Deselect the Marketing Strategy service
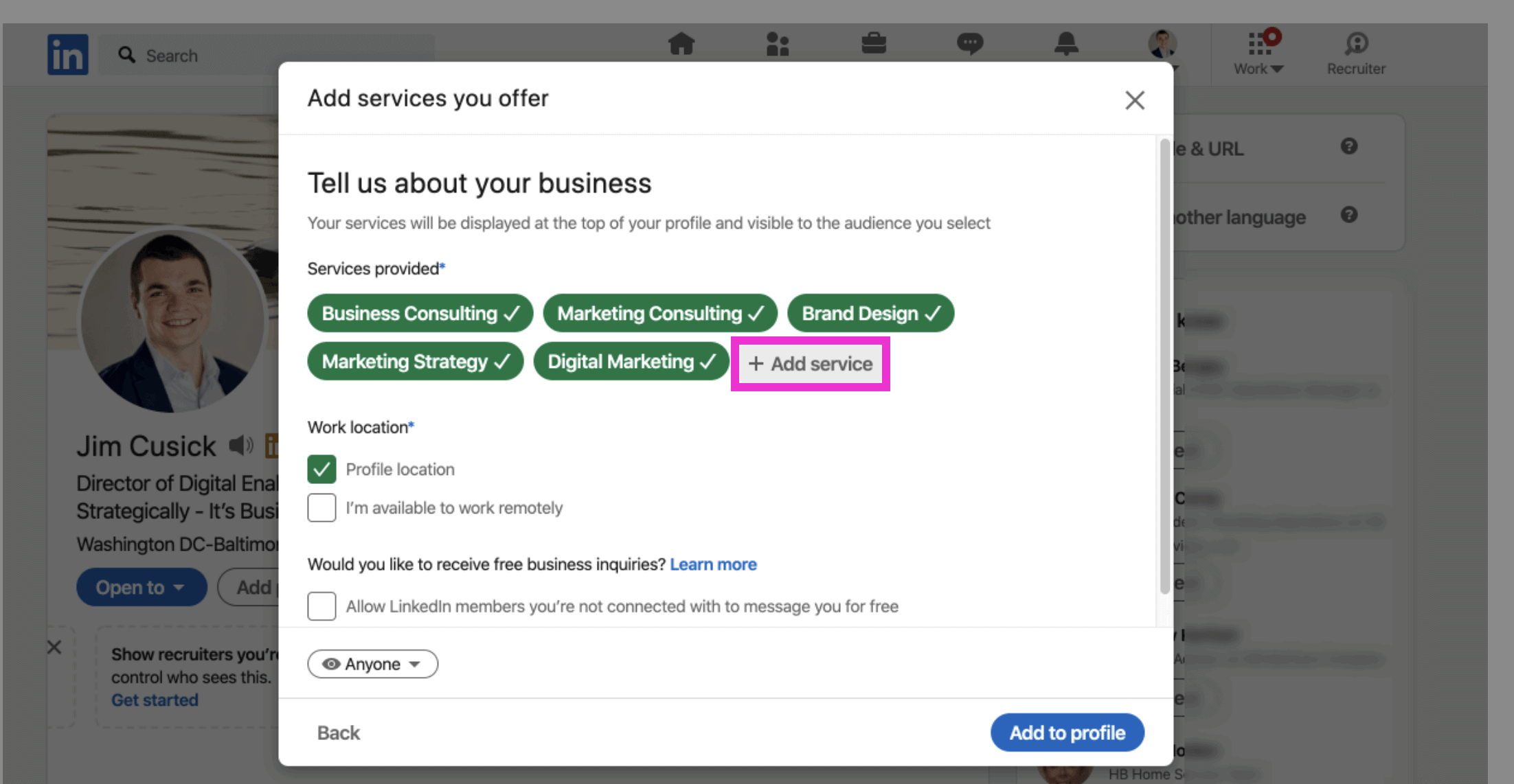The width and height of the screenshot is (1514, 784). click(416, 361)
